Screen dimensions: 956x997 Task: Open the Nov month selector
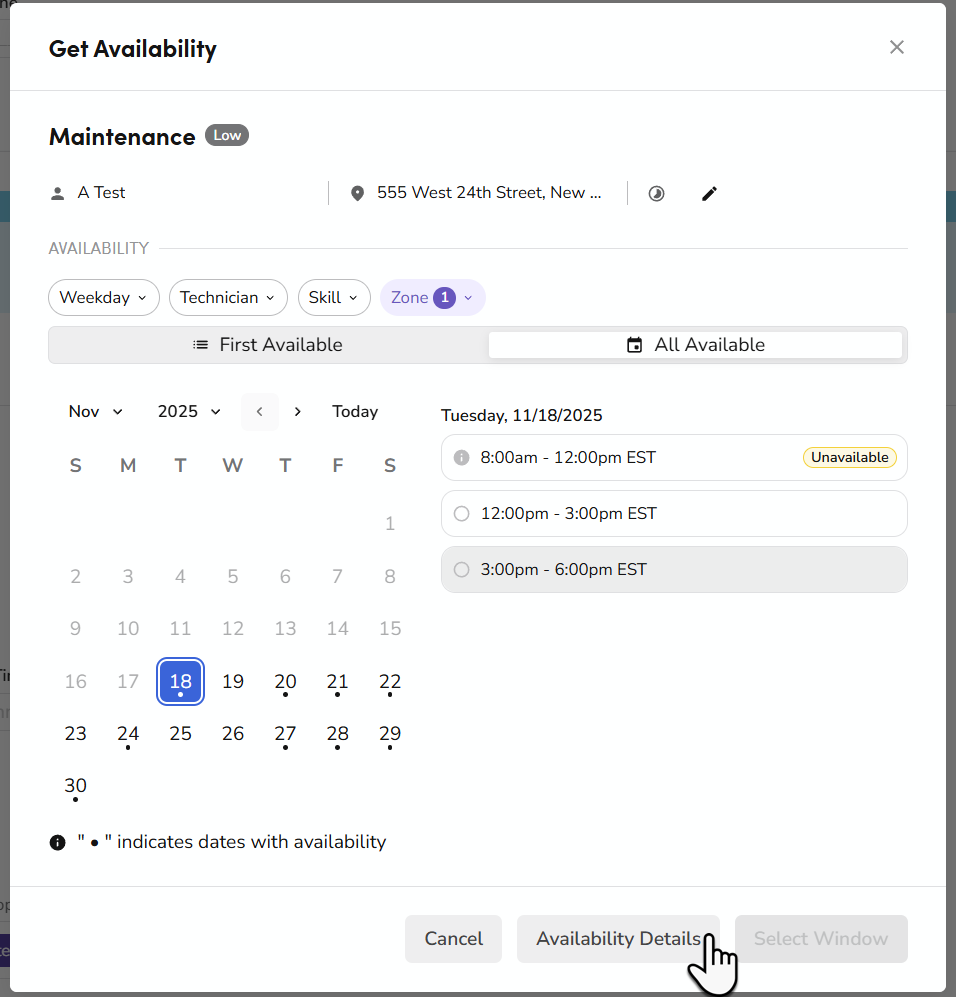point(95,411)
